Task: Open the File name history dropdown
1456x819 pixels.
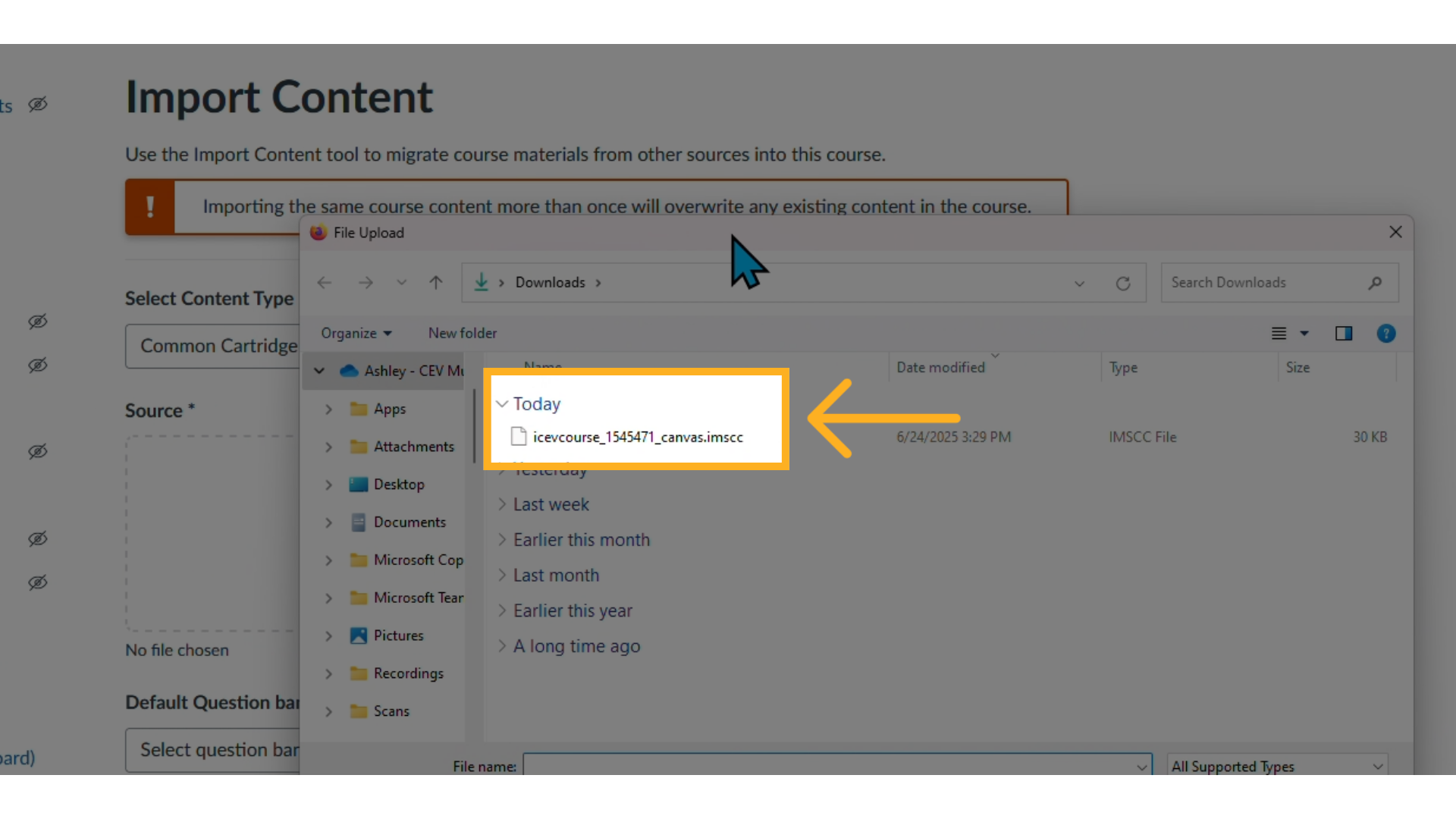Action: 1141,766
